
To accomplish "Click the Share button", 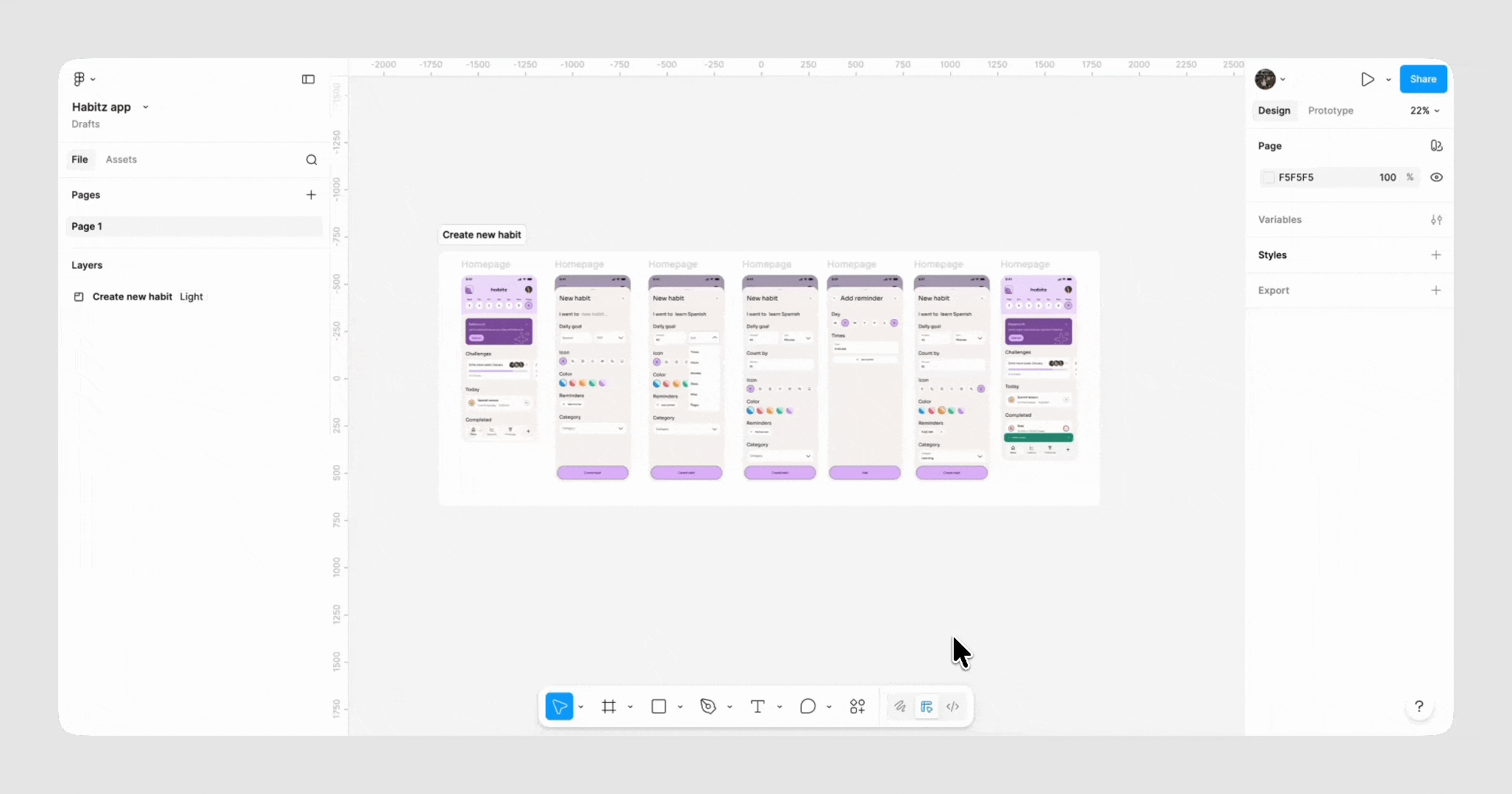I will pos(1422,79).
